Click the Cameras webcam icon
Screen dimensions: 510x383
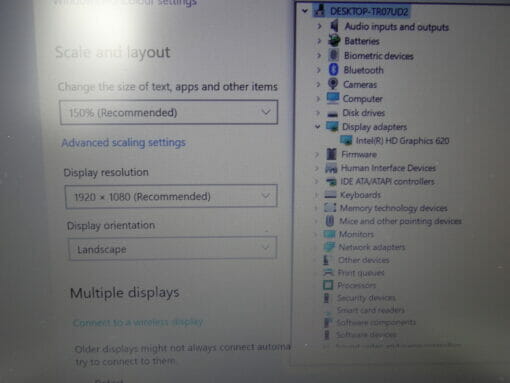(x=333, y=84)
